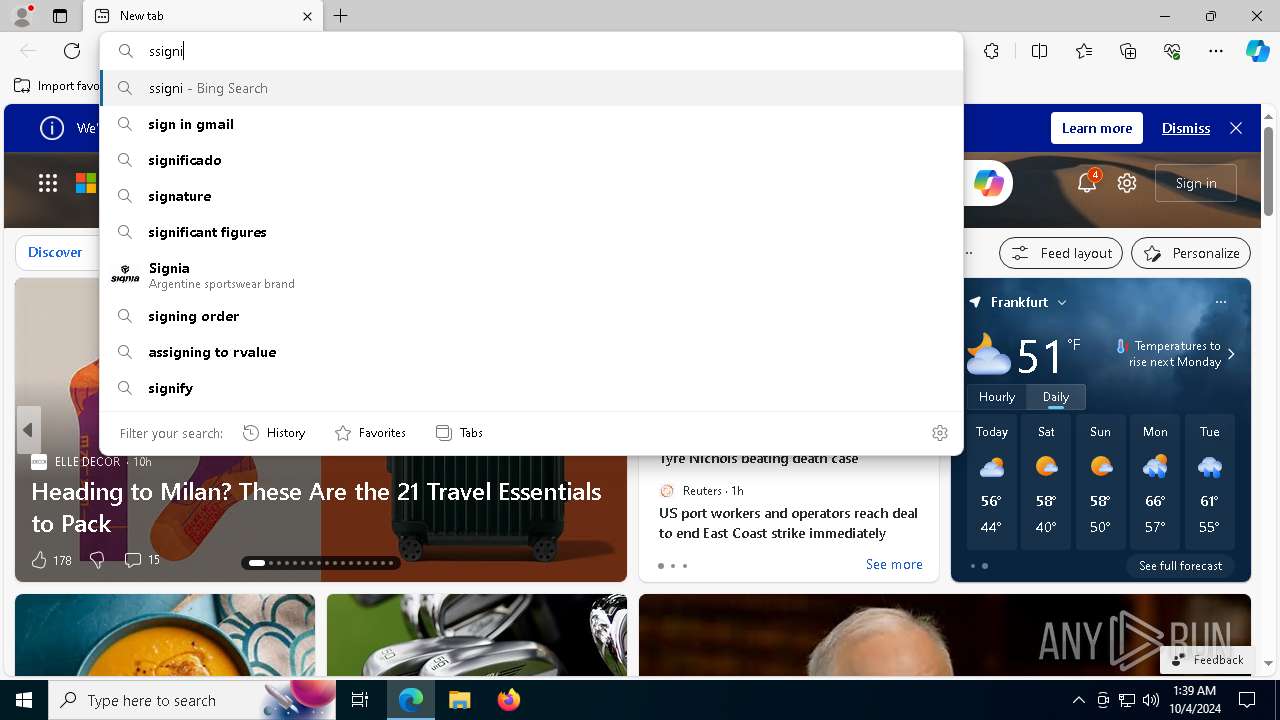This screenshot has width=1280, height=720.
Task: Close the New tab tab
Action: tap(307, 16)
